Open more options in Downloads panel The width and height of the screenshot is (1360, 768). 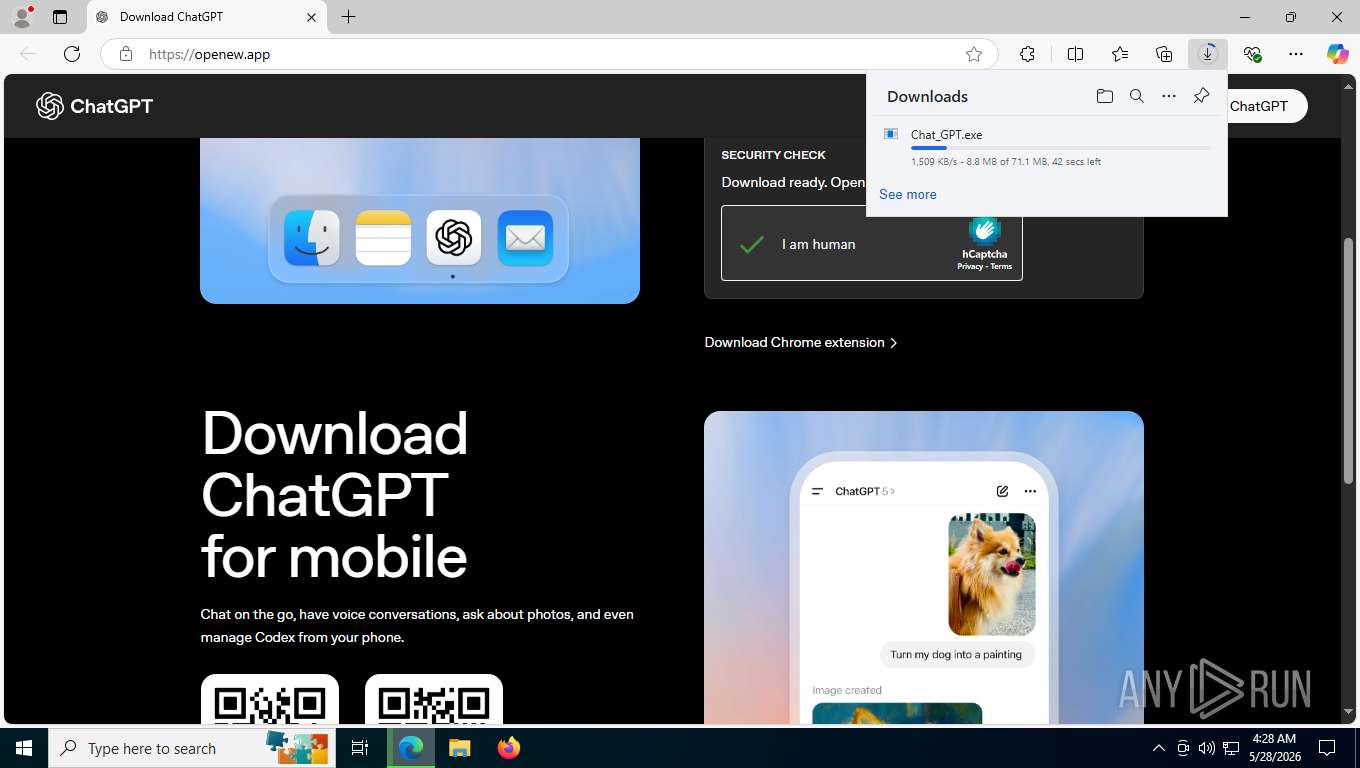(x=1168, y=96)
